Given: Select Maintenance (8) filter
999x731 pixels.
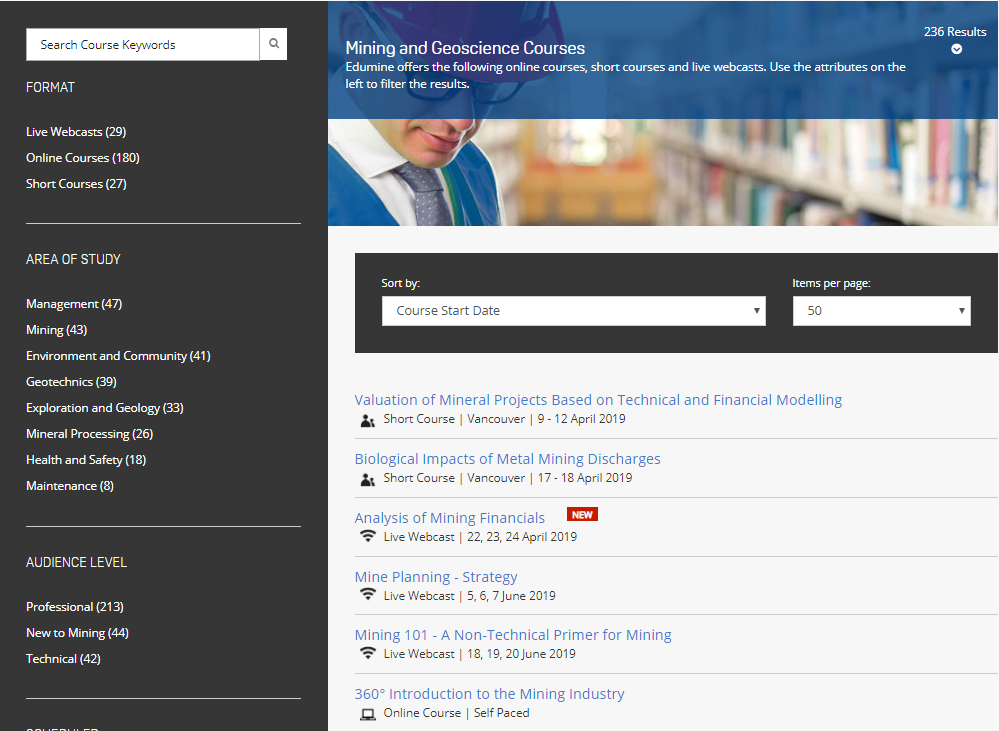Looking at the screenshot, I should [x=70, y=486].
